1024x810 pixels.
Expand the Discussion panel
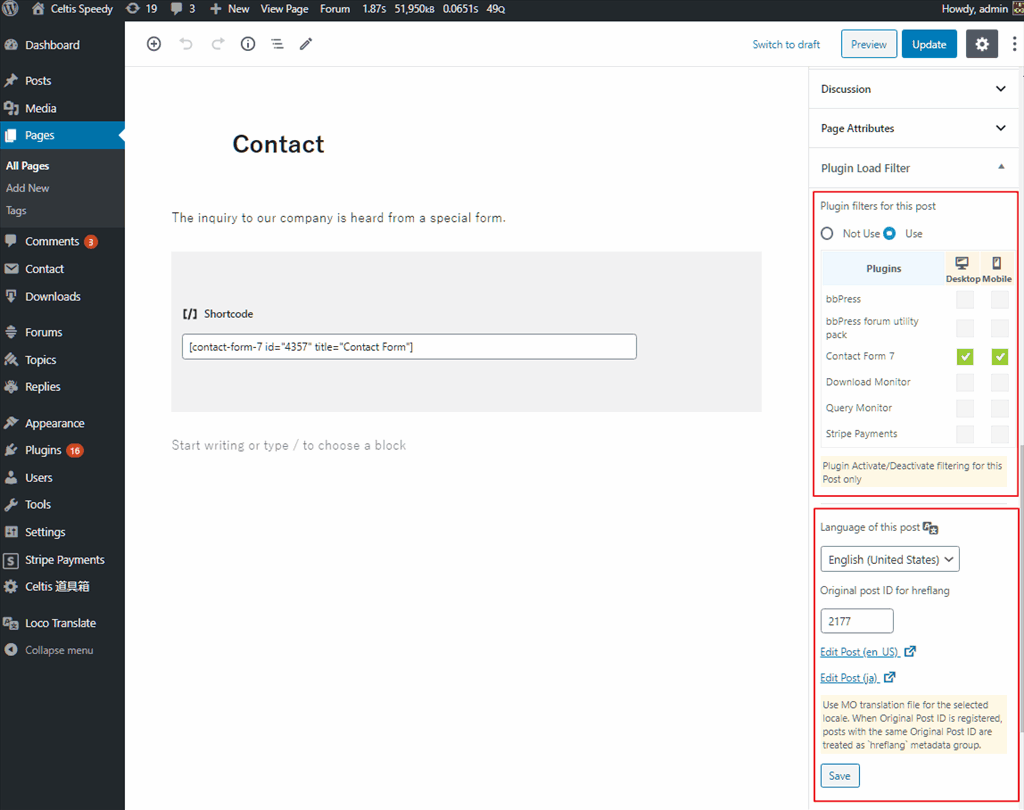pos(913,89)
